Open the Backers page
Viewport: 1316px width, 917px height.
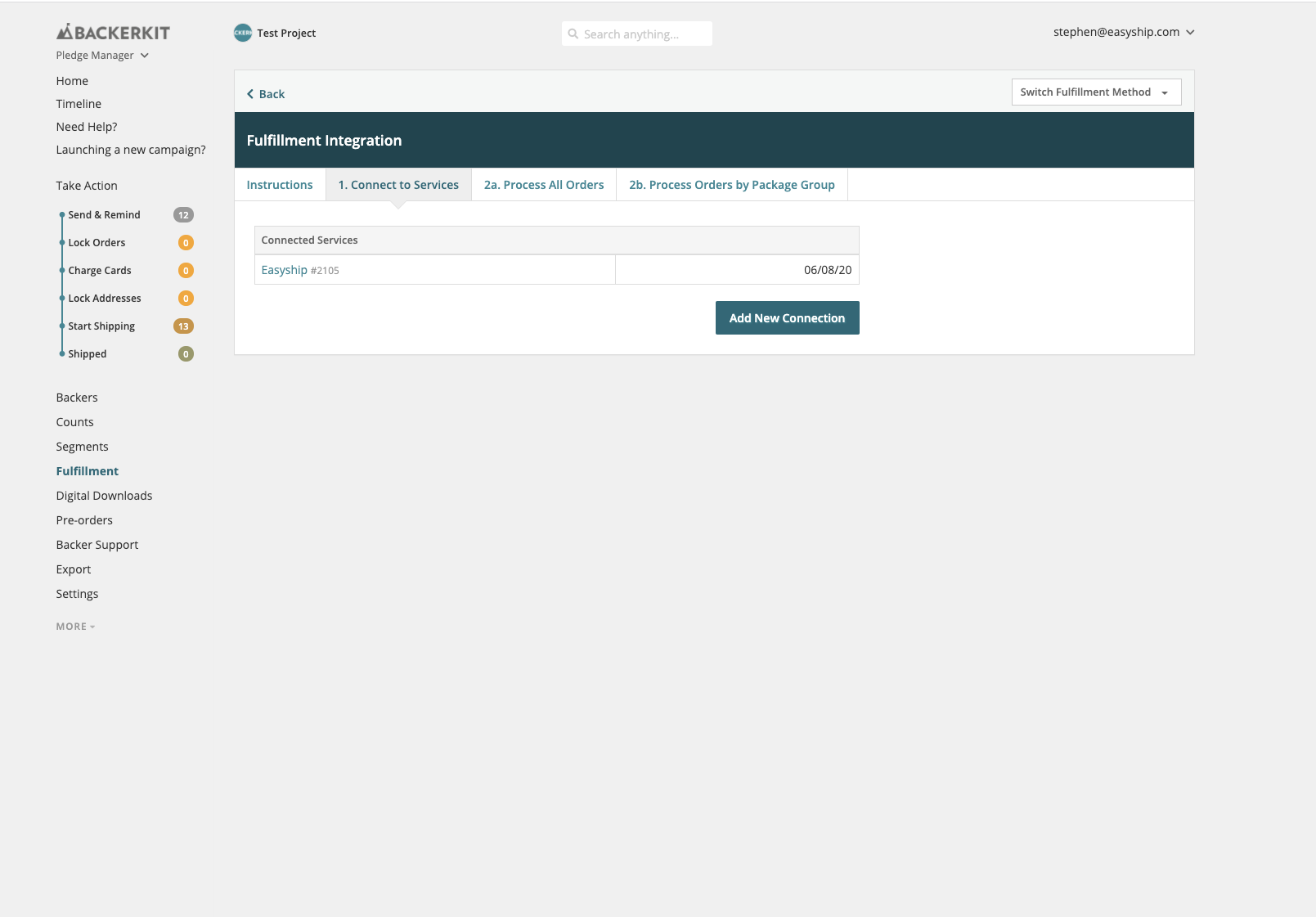point(77,398)
